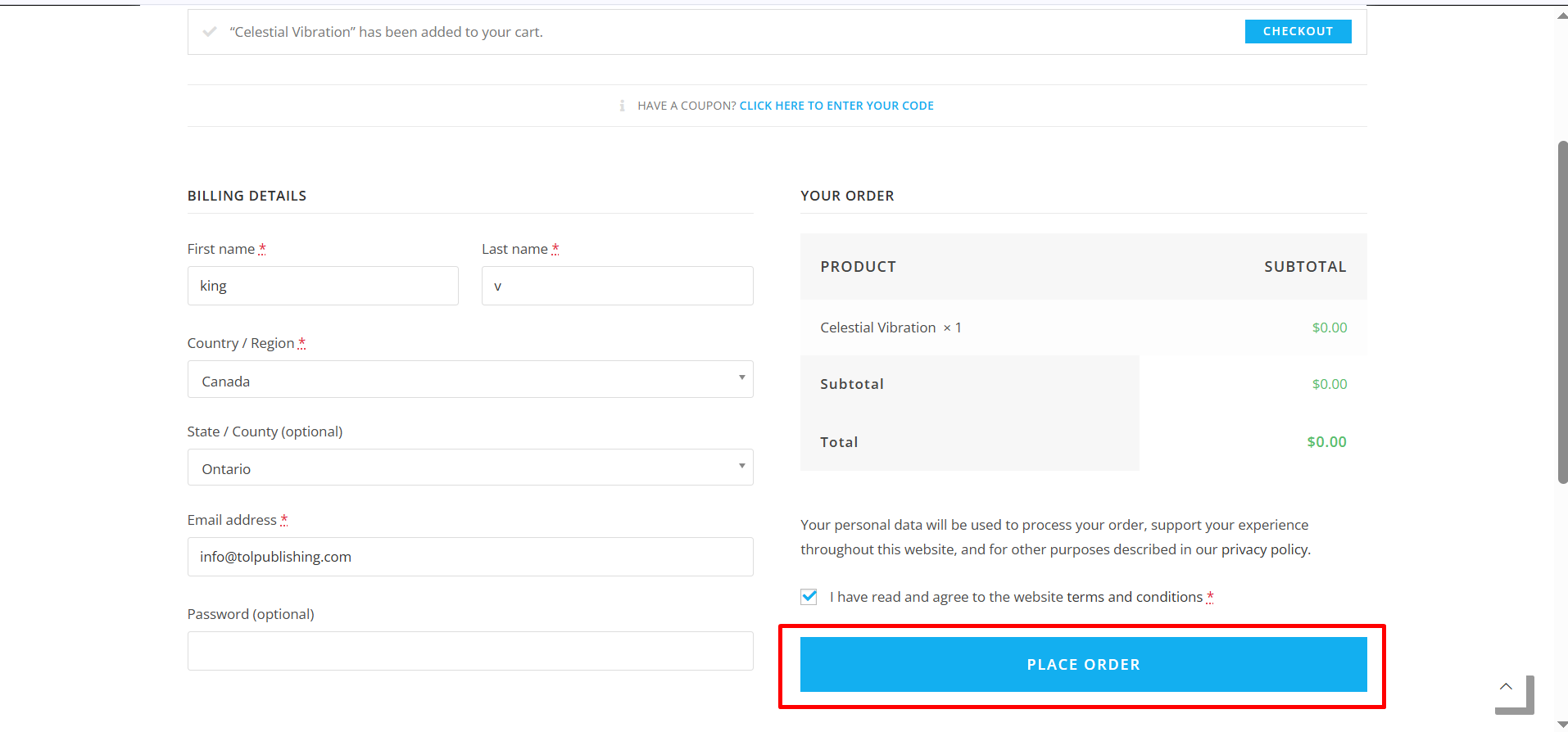The width and height of the screenshot is (1568, 732).
Task: Click the Celestial Vibration product row
Action: point(1083,328)
